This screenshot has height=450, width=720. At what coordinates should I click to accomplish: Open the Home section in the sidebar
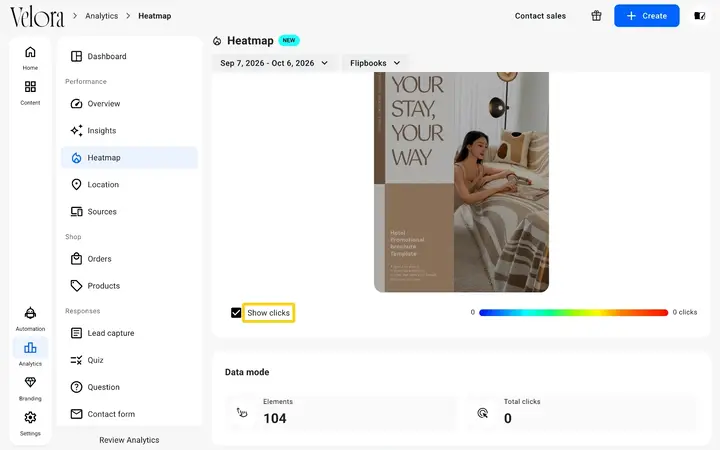tap(30, 58)
